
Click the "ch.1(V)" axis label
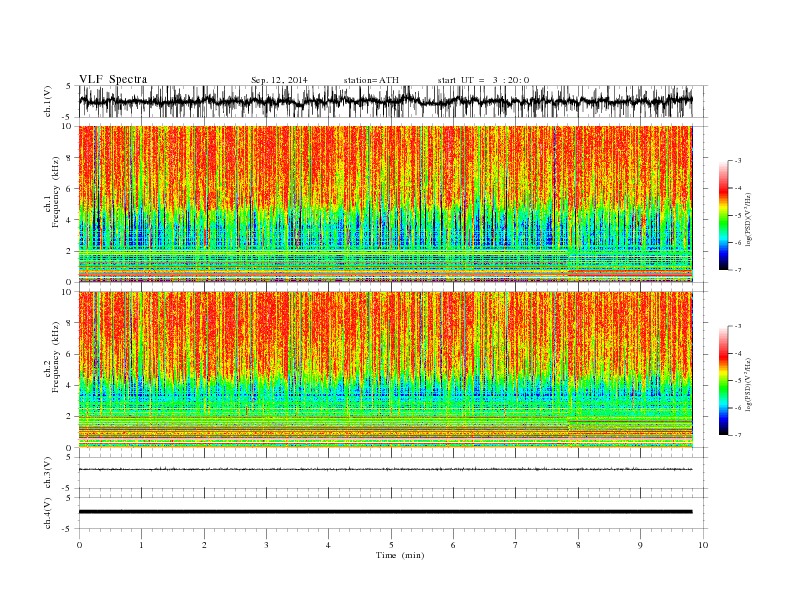(x=48, y=101)
